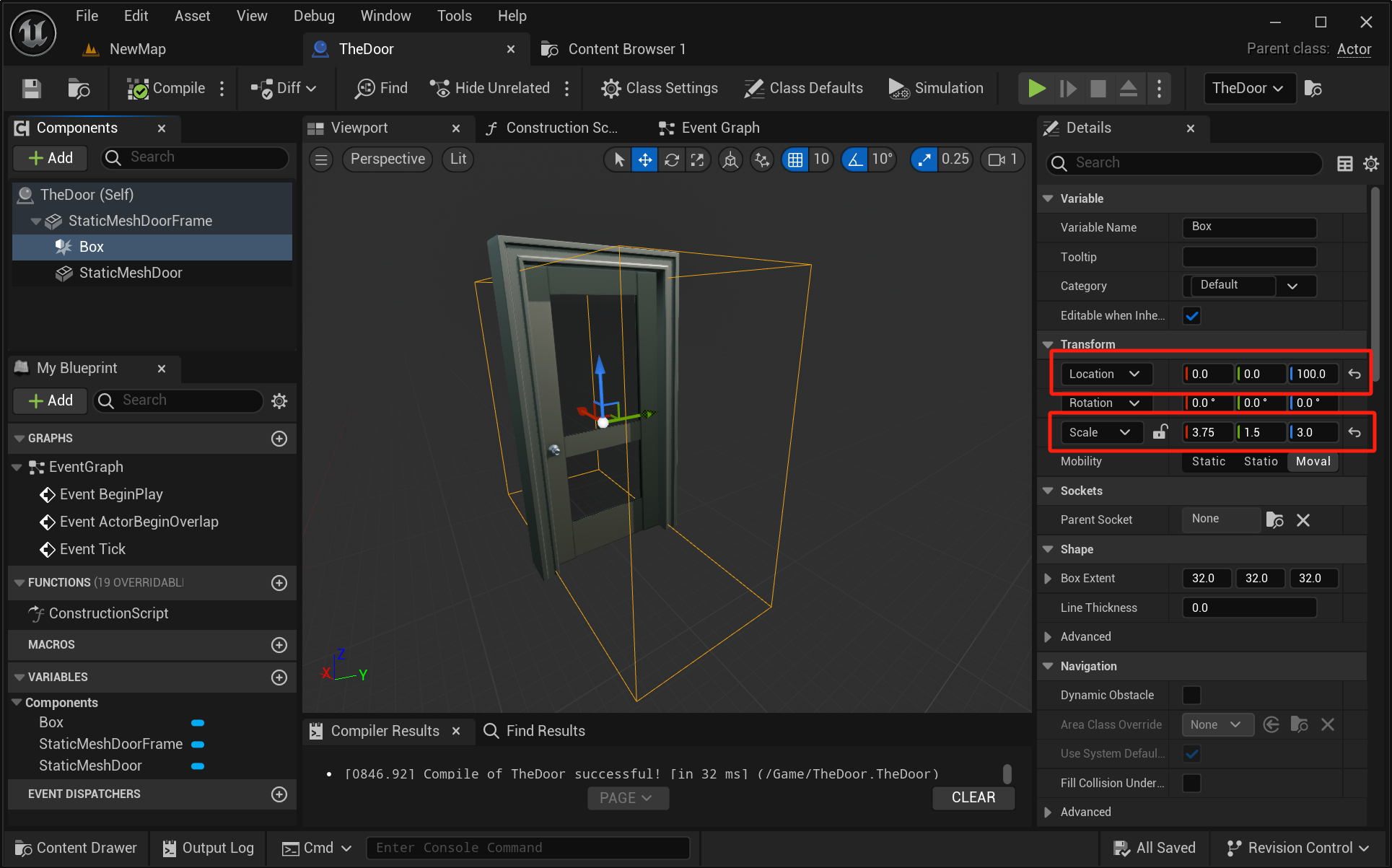
Task: Toggle Editable when Inherited checkbox
Action: (1192, 315)
